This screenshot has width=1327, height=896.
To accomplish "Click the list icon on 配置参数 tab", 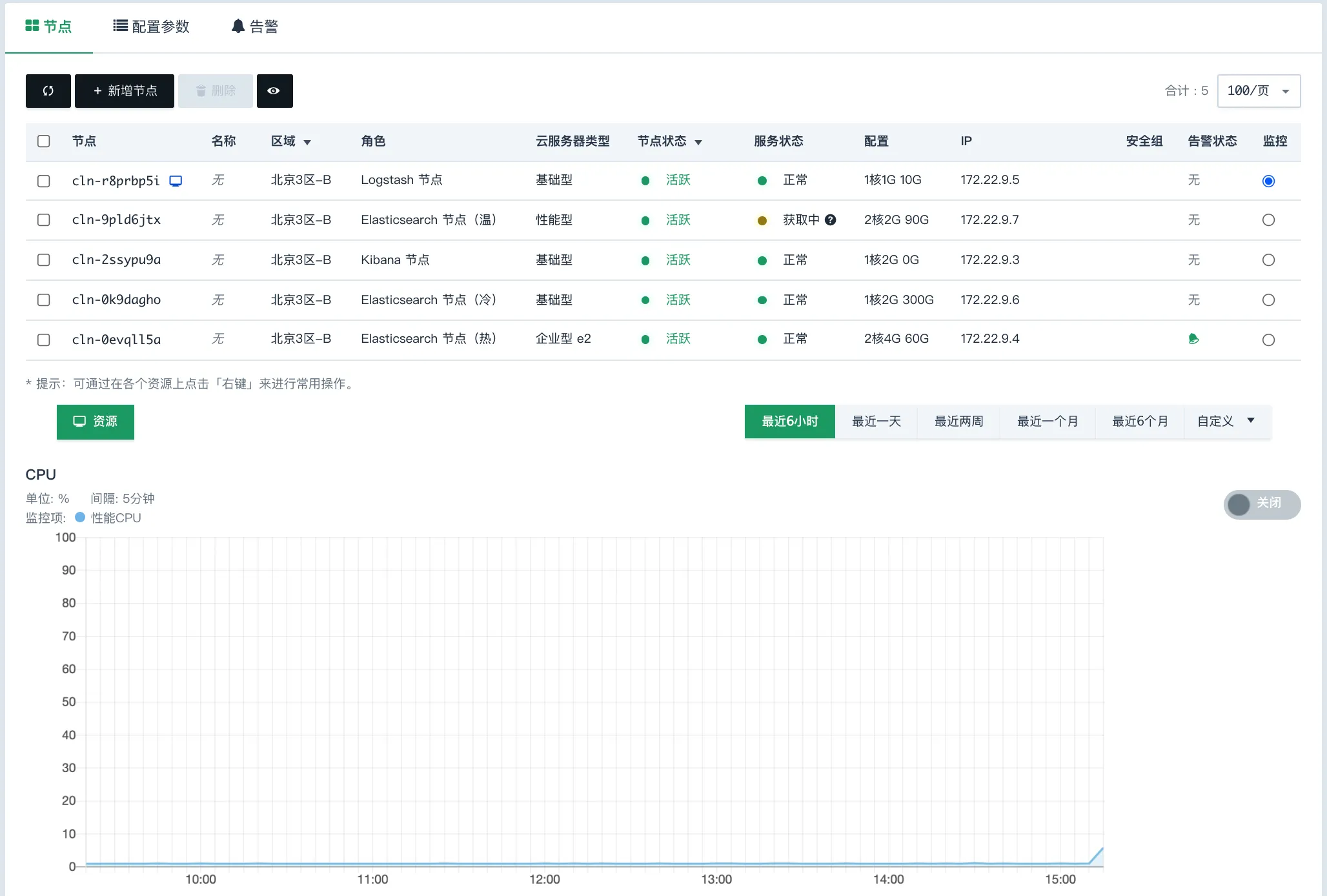I will tap(120, 26).
